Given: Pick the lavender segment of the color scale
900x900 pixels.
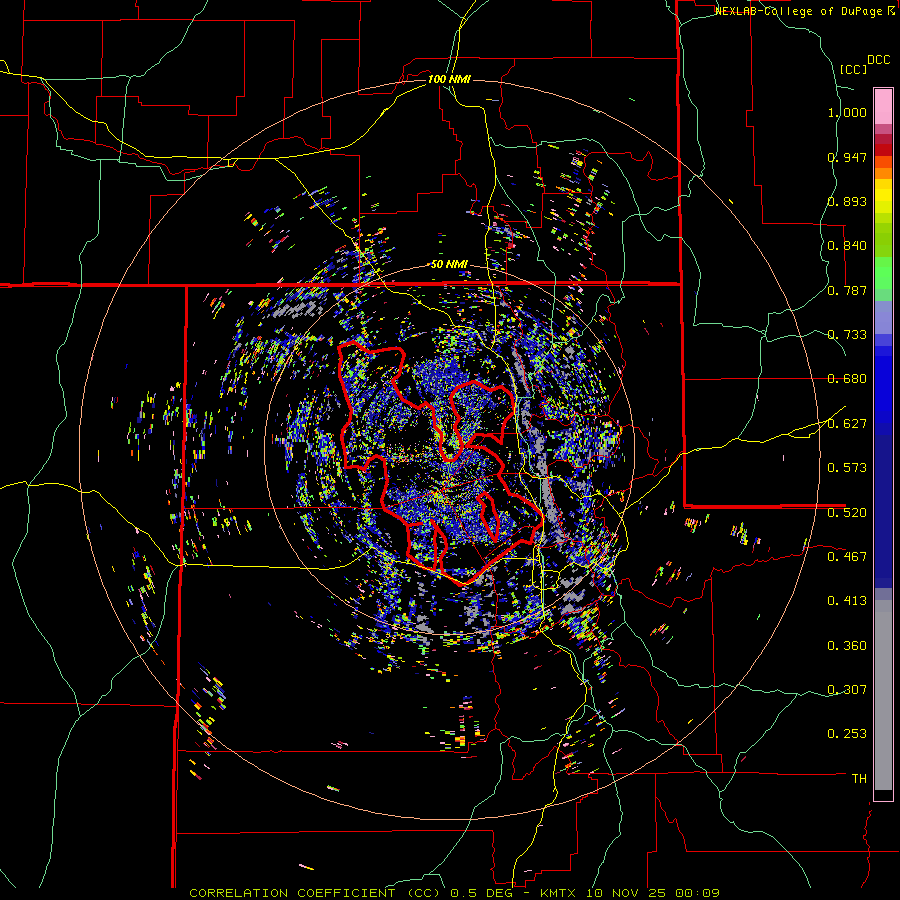Looking at the screenshot, I should 883,317.
